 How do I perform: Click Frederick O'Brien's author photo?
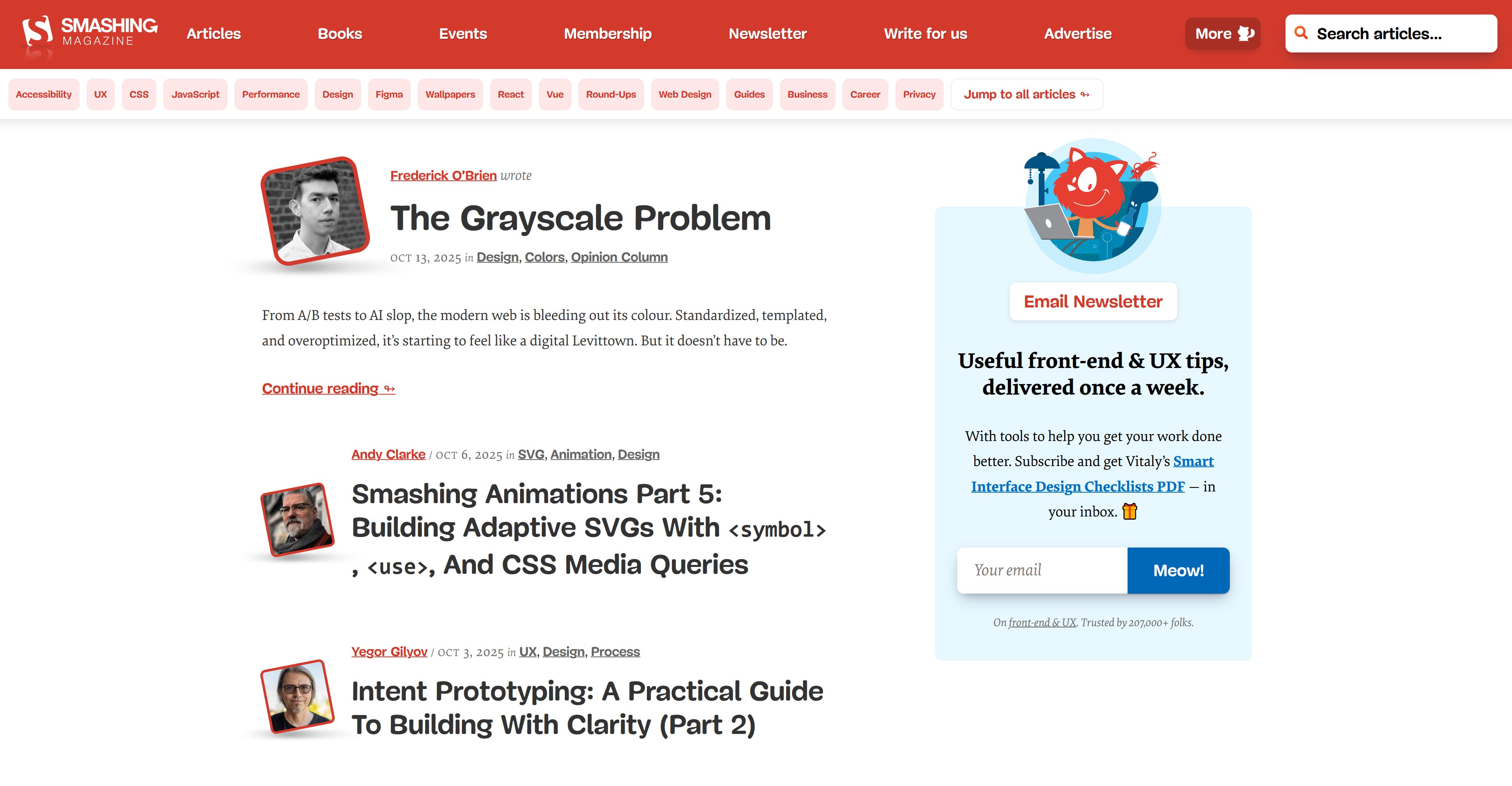(x=315, y=211)
